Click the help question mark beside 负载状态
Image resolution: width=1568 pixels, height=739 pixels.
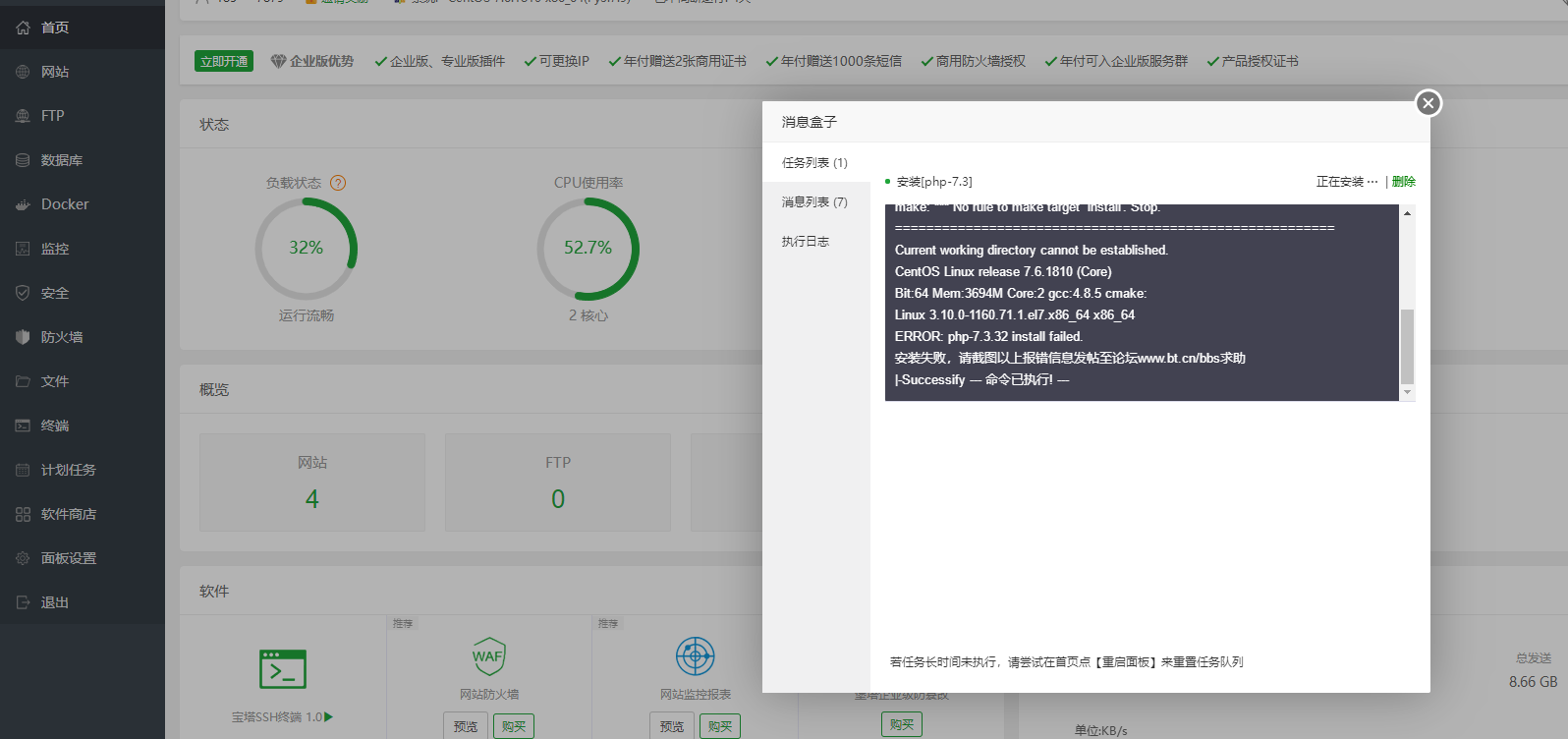click(x=338, y=183)
